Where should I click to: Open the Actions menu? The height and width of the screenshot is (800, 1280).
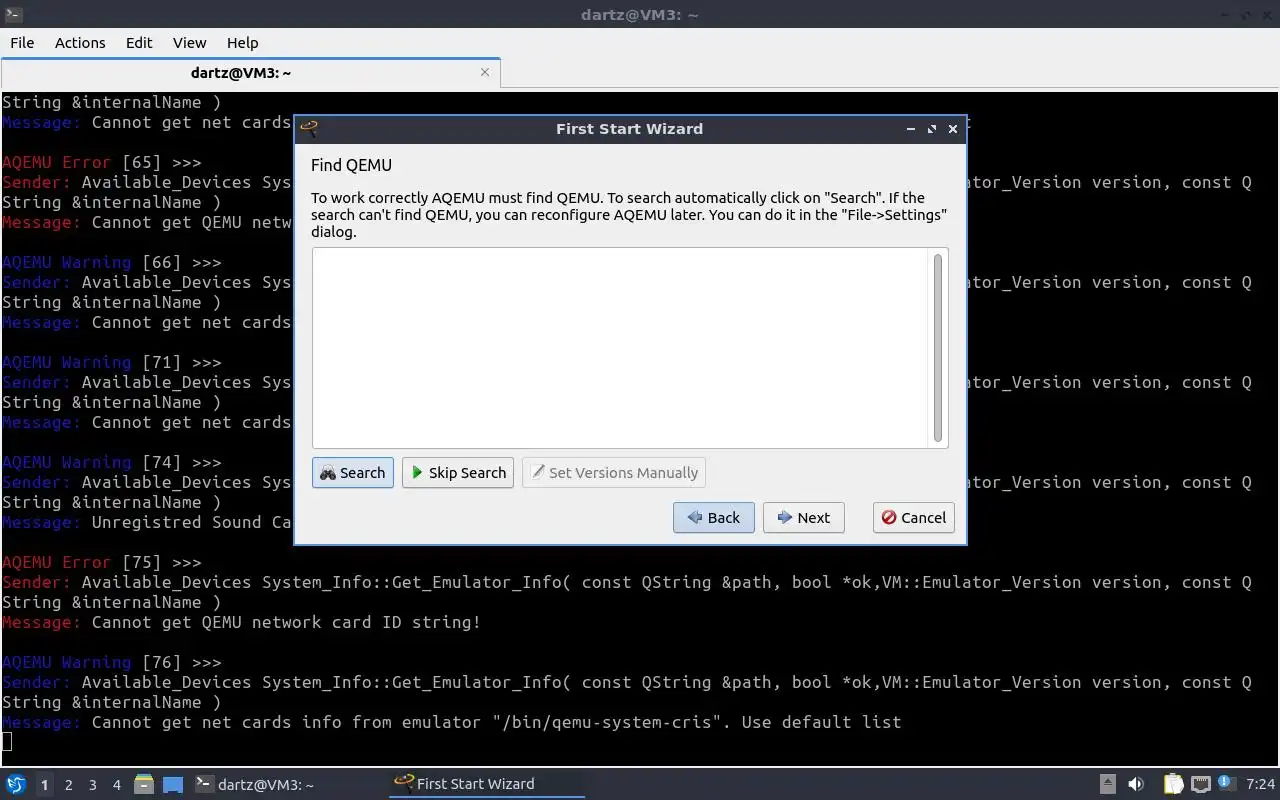[x=80, y=43]
